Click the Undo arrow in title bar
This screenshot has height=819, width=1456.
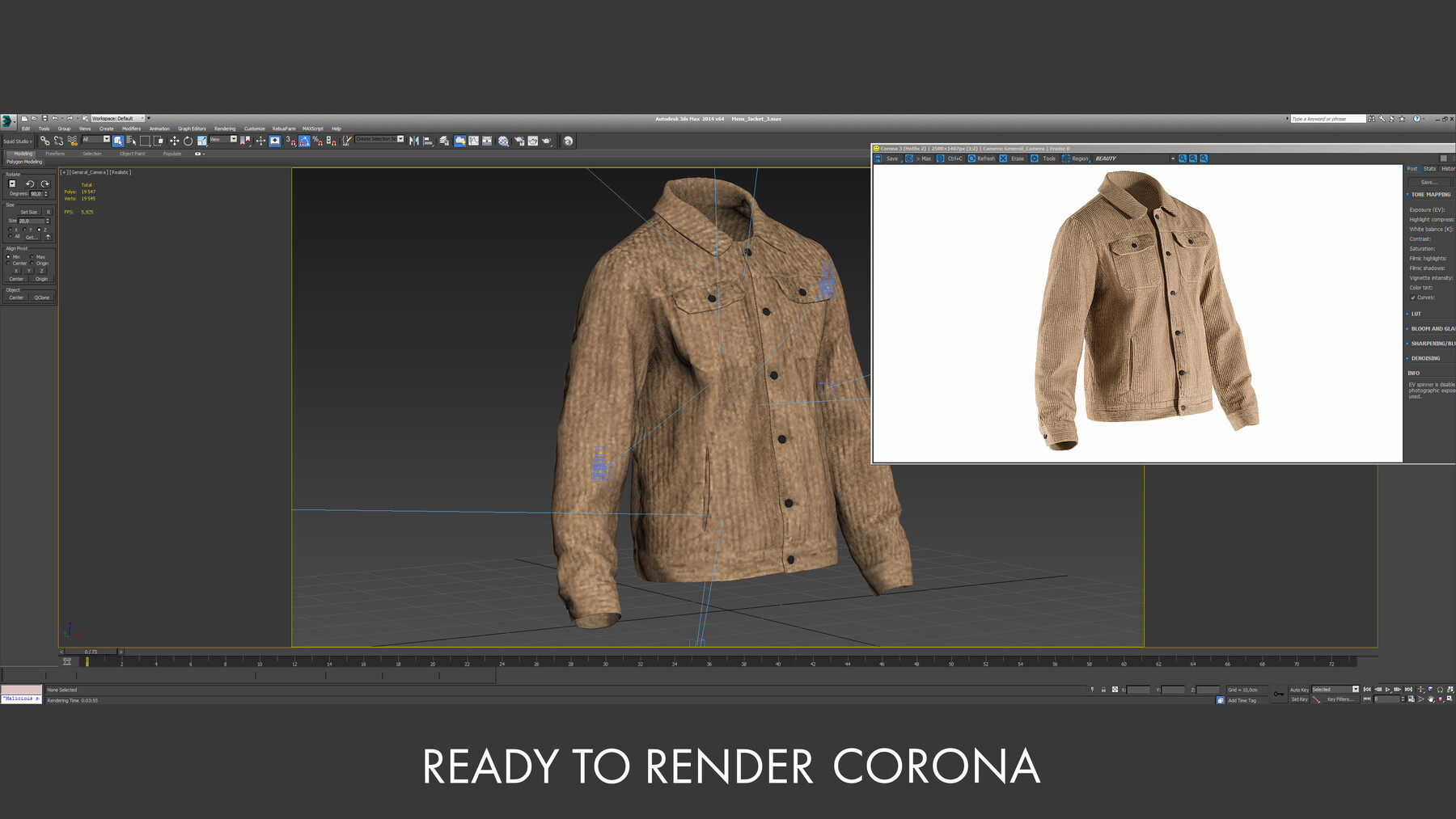click(x=55, y=118)
